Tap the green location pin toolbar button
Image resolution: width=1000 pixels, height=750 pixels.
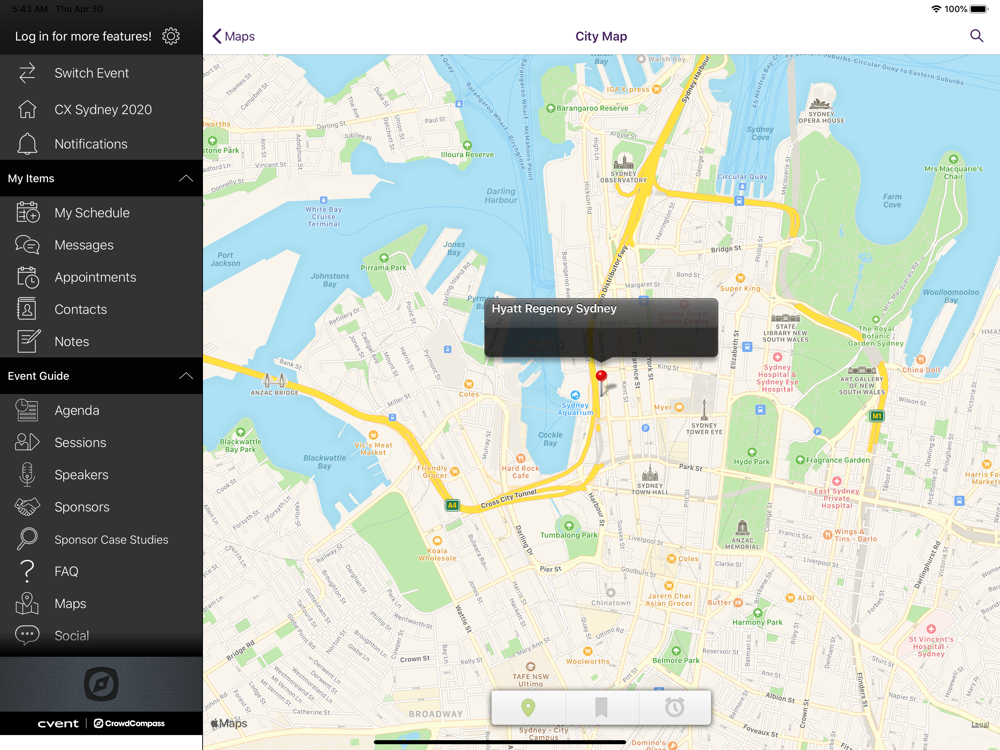tap(528, 707)
